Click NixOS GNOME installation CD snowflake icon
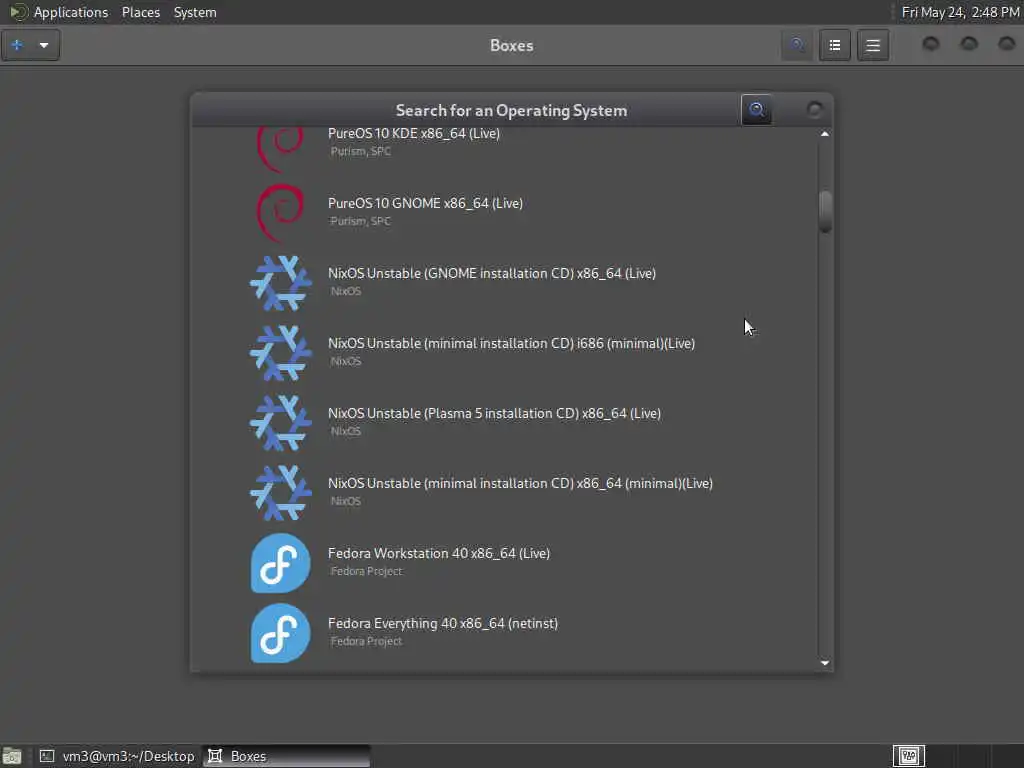 point(280,282)
